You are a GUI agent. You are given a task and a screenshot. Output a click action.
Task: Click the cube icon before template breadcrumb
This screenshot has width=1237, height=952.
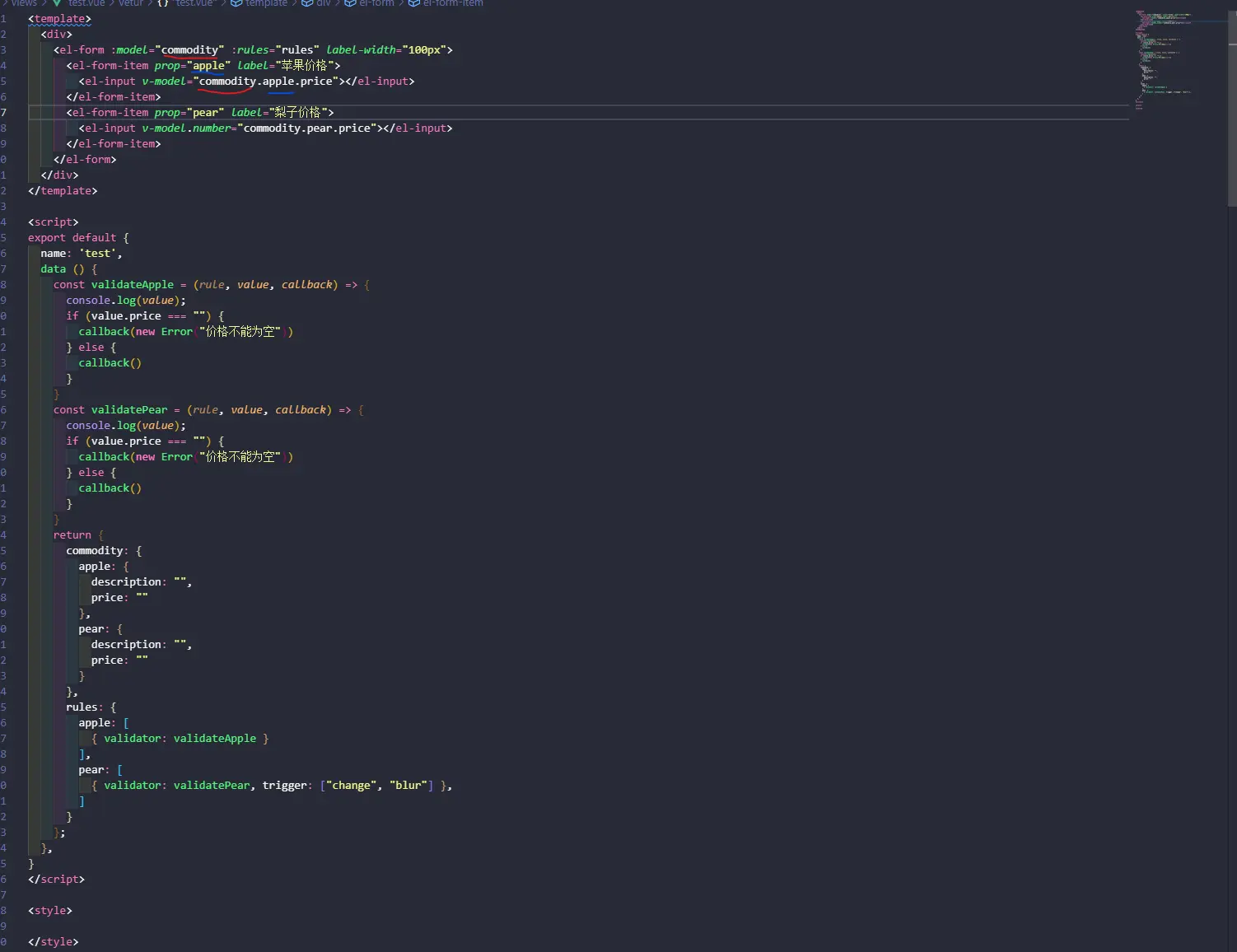point(236,3)
